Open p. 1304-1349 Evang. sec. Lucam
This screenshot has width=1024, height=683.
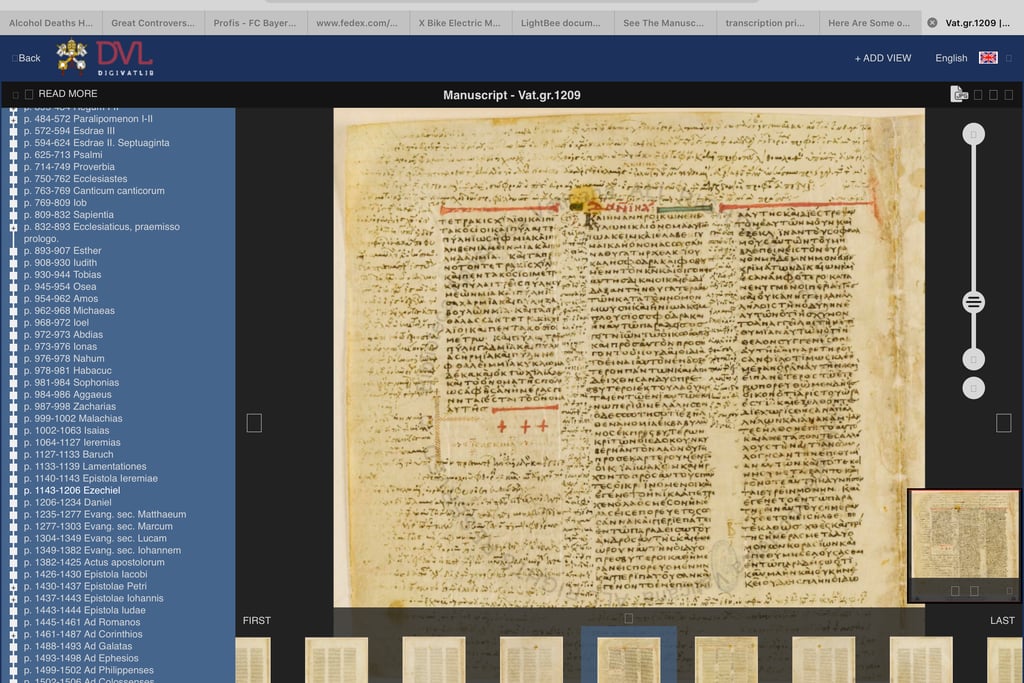click(x=95, y=538)
